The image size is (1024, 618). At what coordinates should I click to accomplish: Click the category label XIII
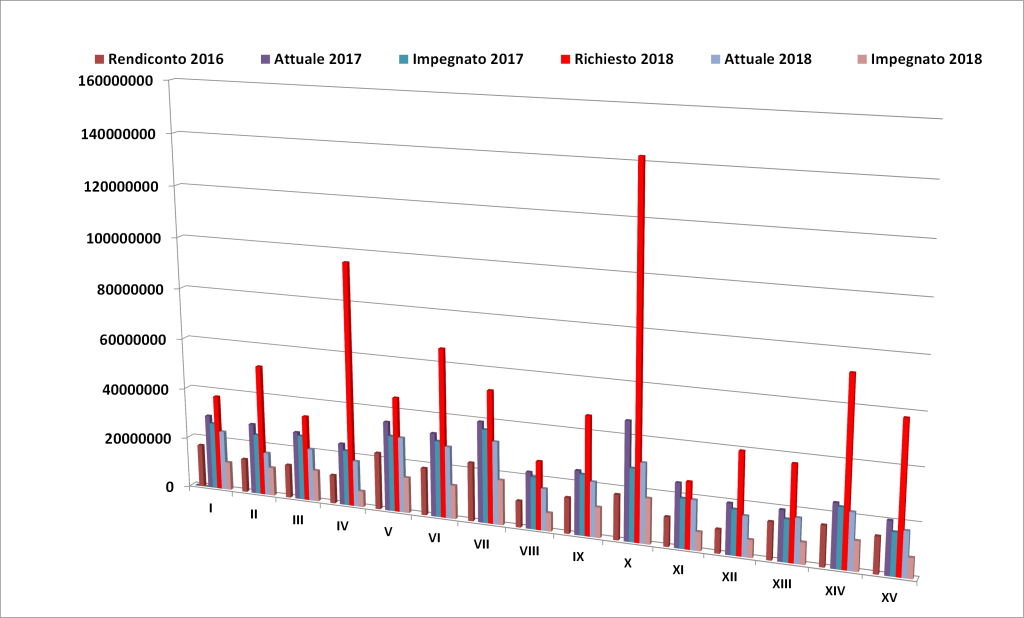(782, 583)
